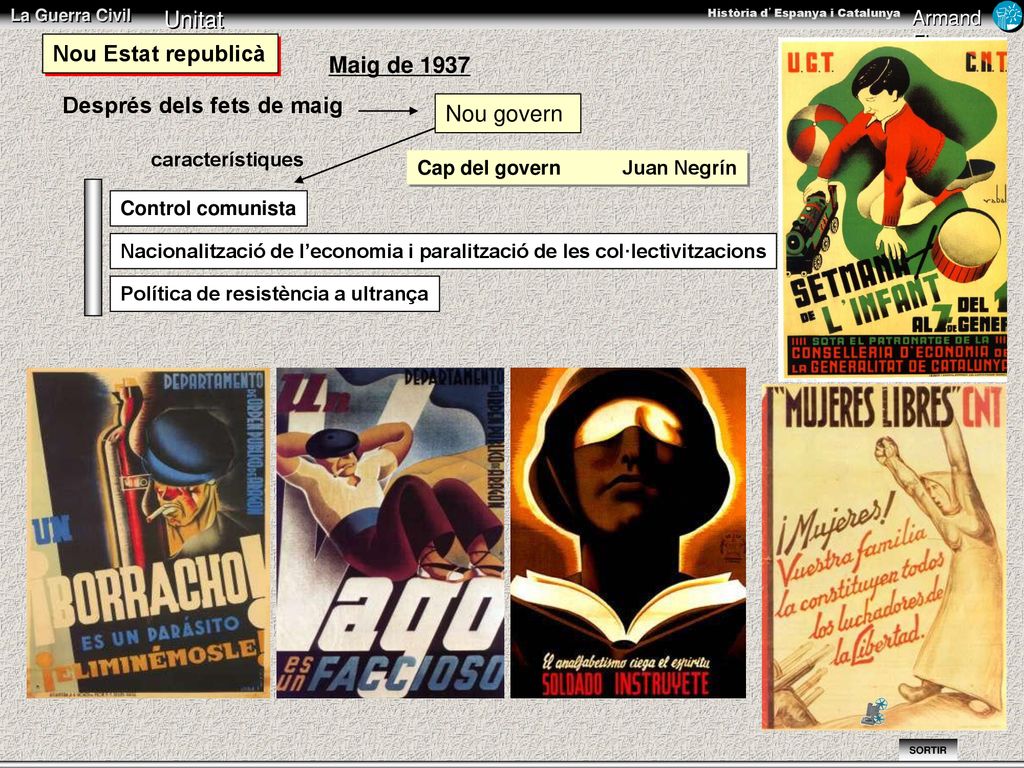The width and height of the screenshot is (1024, 768).
Task: Click the SORTIR exit button
Action: tap(927, 750)
